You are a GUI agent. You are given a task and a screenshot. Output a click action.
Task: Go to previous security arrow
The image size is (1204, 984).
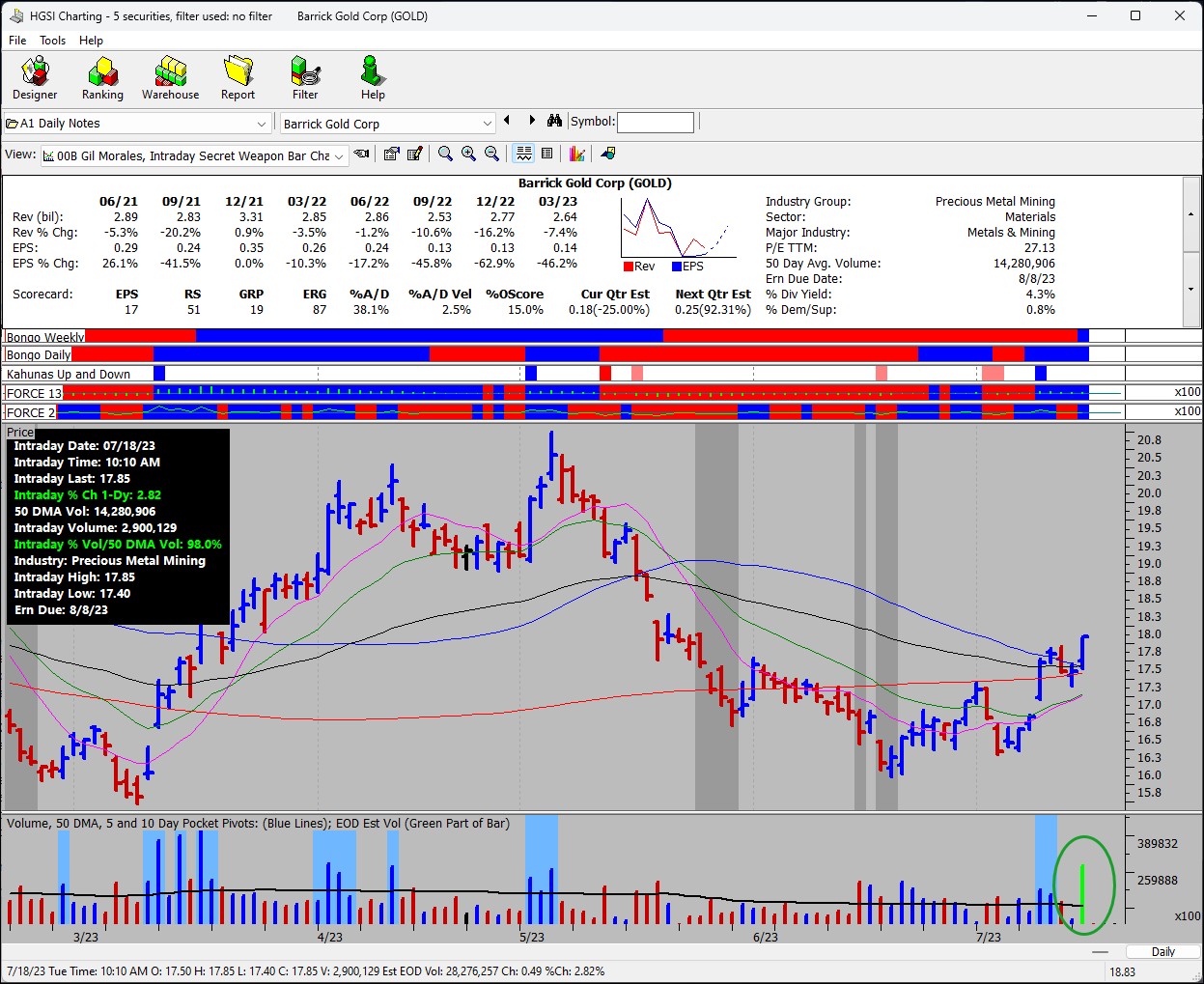507,121
